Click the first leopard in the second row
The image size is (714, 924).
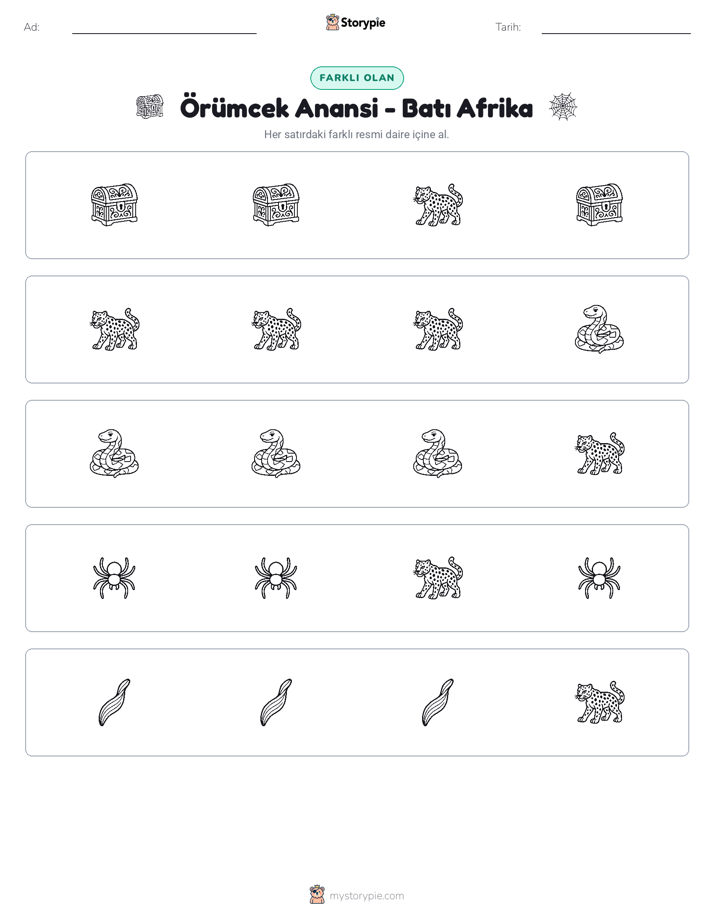coord(114,329)
